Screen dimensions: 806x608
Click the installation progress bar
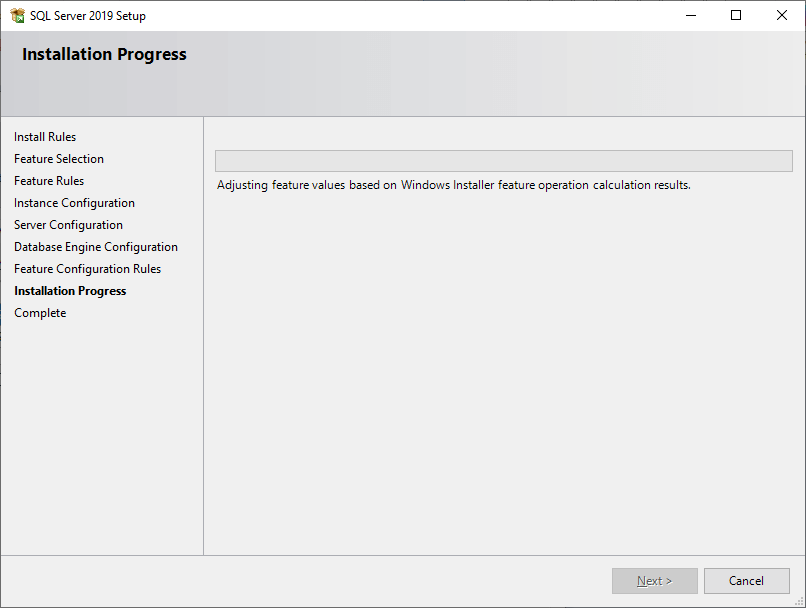(503, 161)
